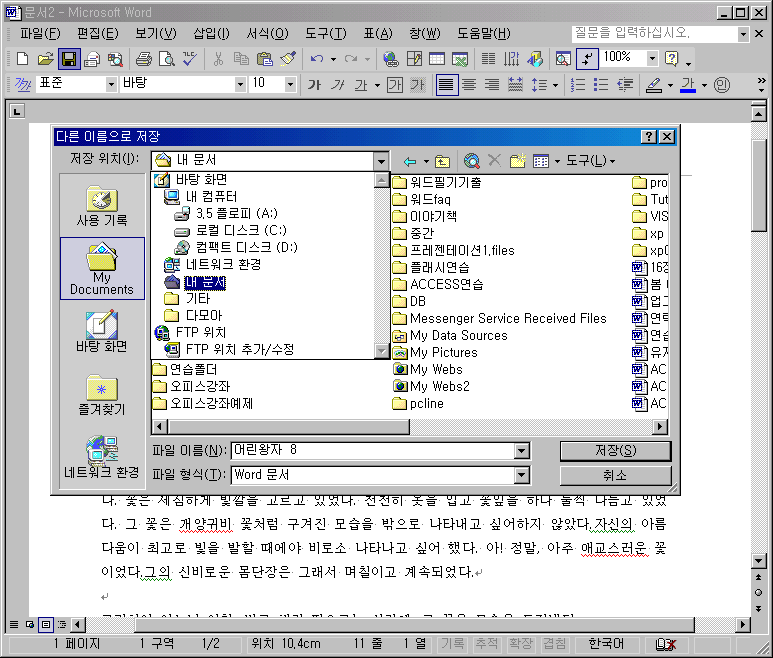
Task: Collapse the Save location (내 문서) dropdown
Action: coord(381,161)
